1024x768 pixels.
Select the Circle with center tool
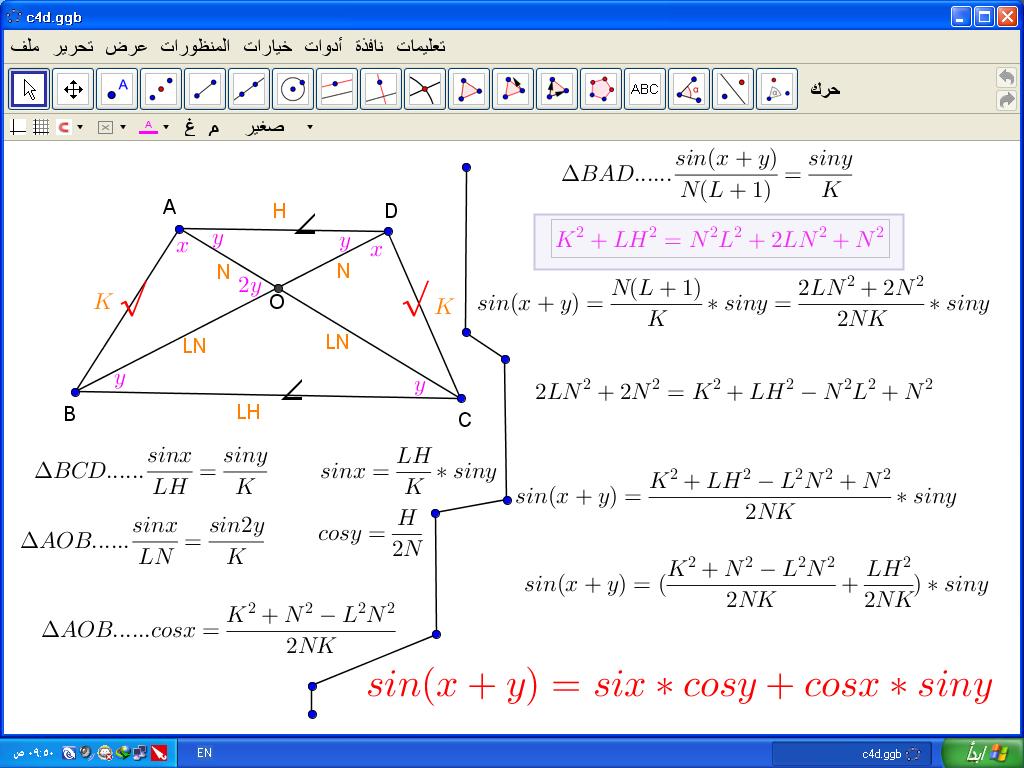[293, 89]
